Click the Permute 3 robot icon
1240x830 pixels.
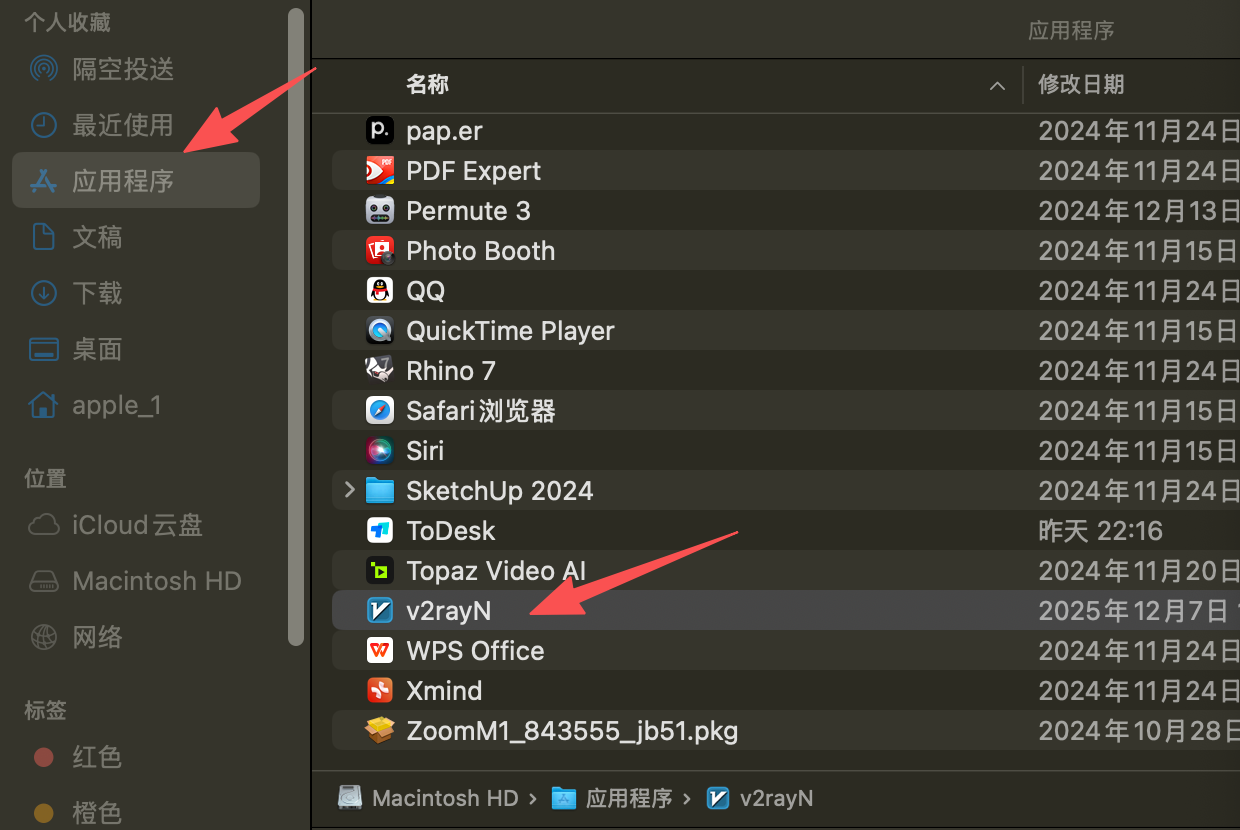(380, 210)
